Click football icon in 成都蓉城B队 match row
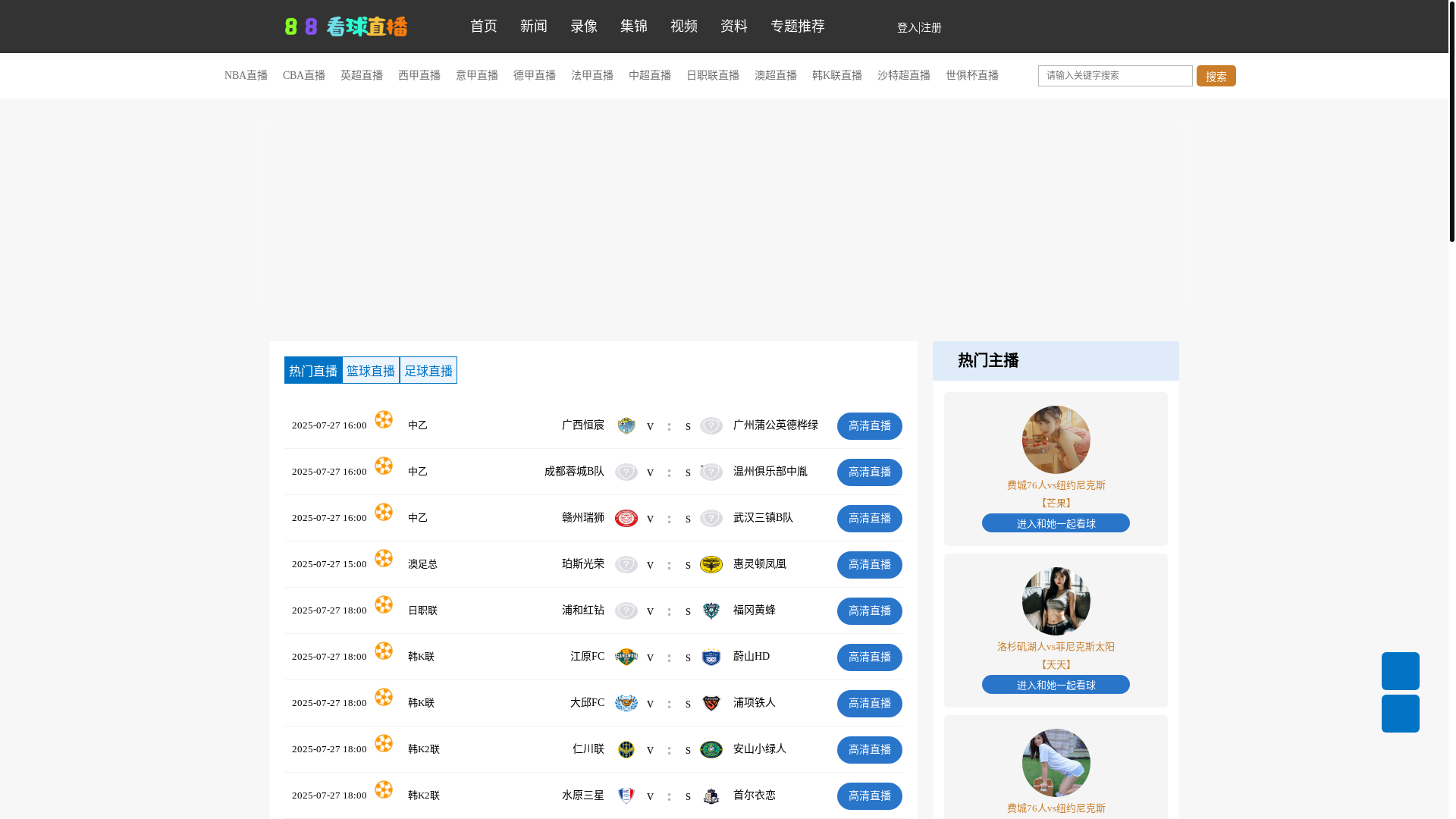Viewport: 1456px width, 819px height. tap(384, 466)
